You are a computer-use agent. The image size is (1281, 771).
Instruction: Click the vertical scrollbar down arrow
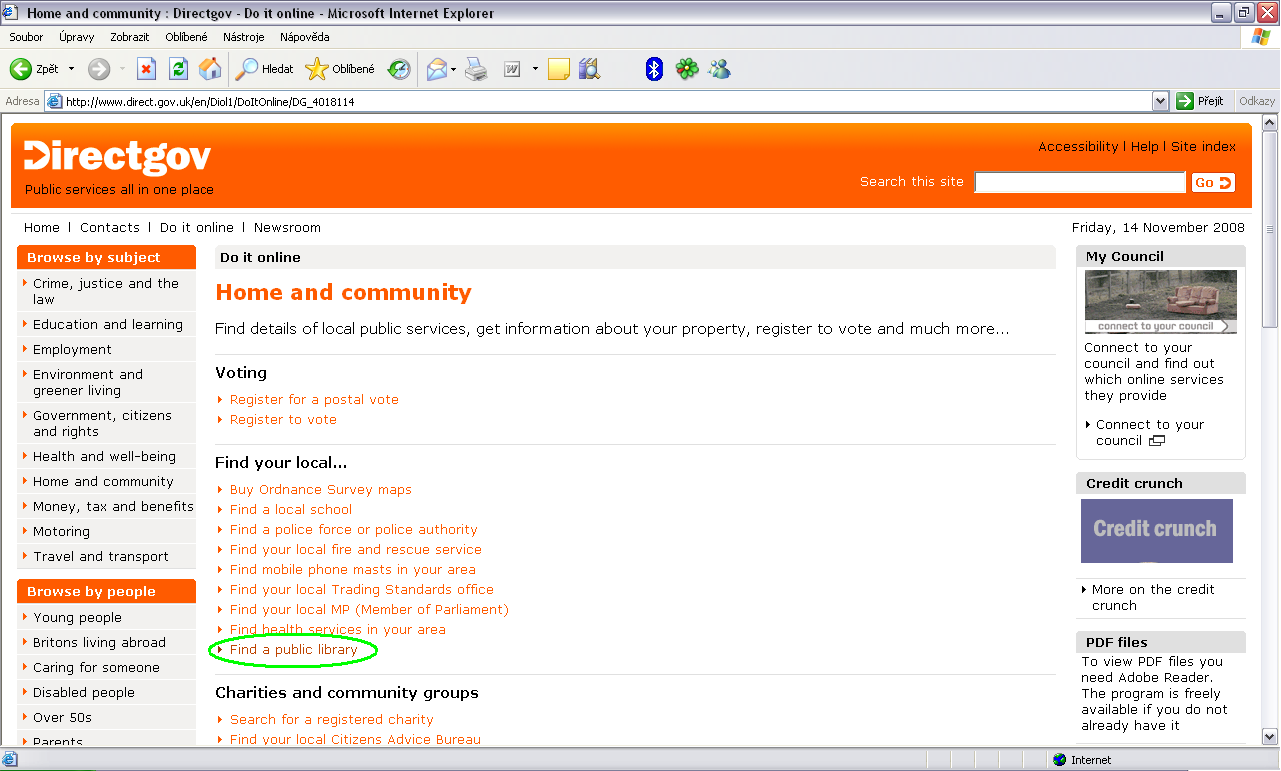(x=1270, y=737)
